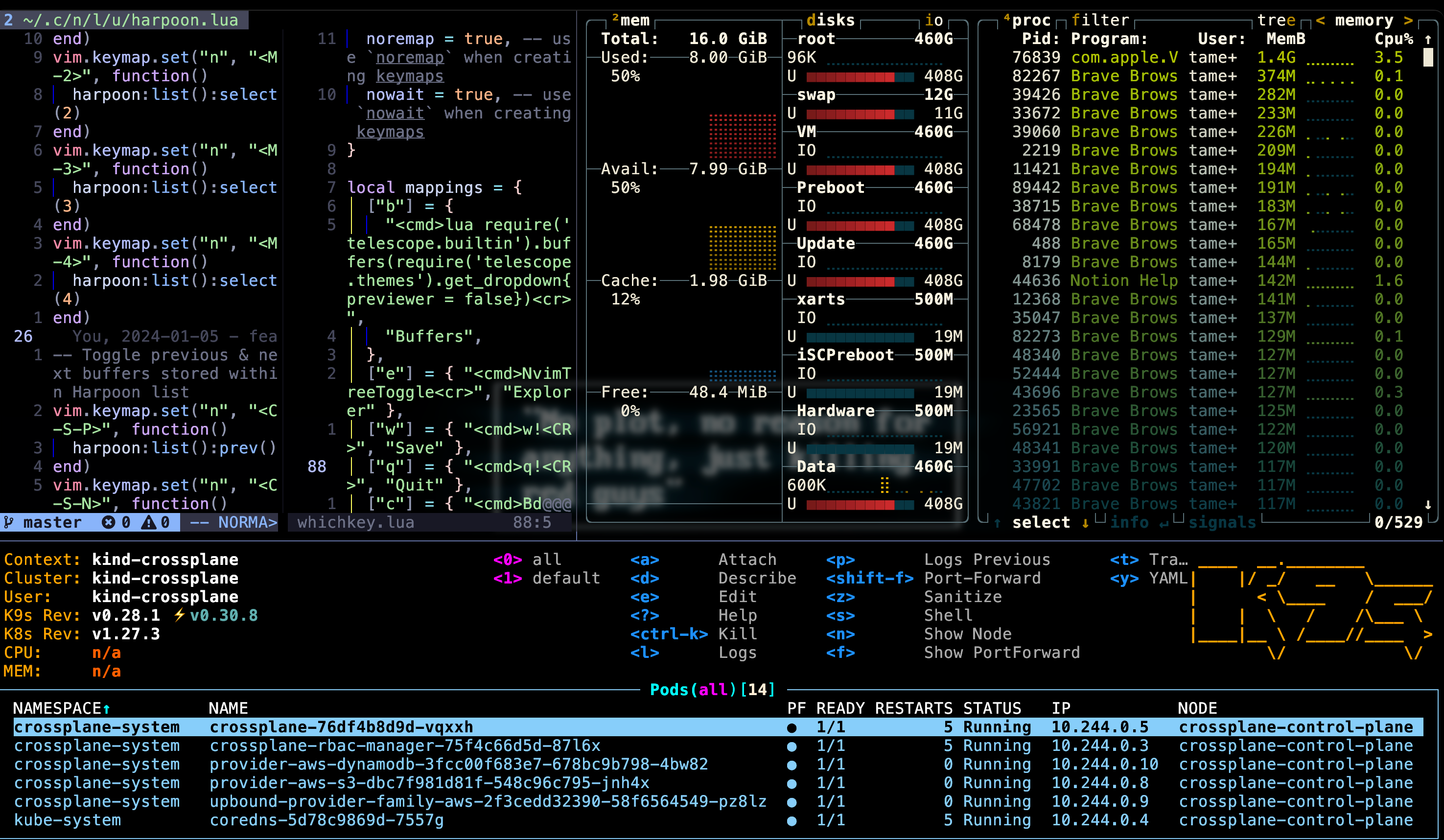The image size is (1444, 840).
Task: Click the lightning upgrade icon next to v0.30.8
Action: tap(180, 615)
